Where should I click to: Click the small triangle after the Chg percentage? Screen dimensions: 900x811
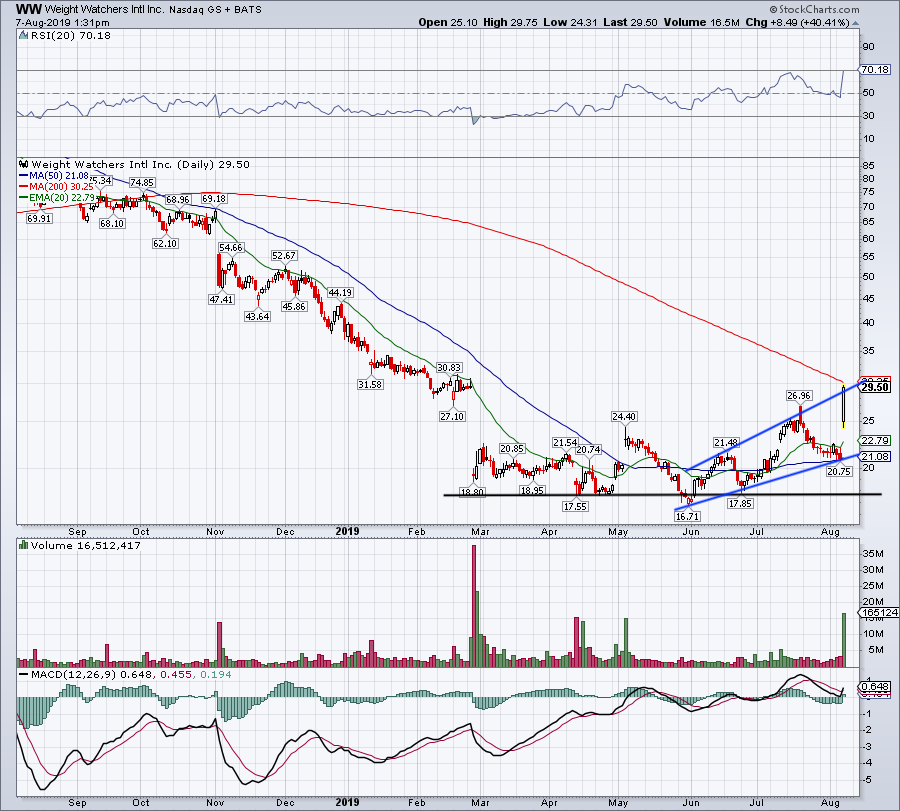pos(855,24)
